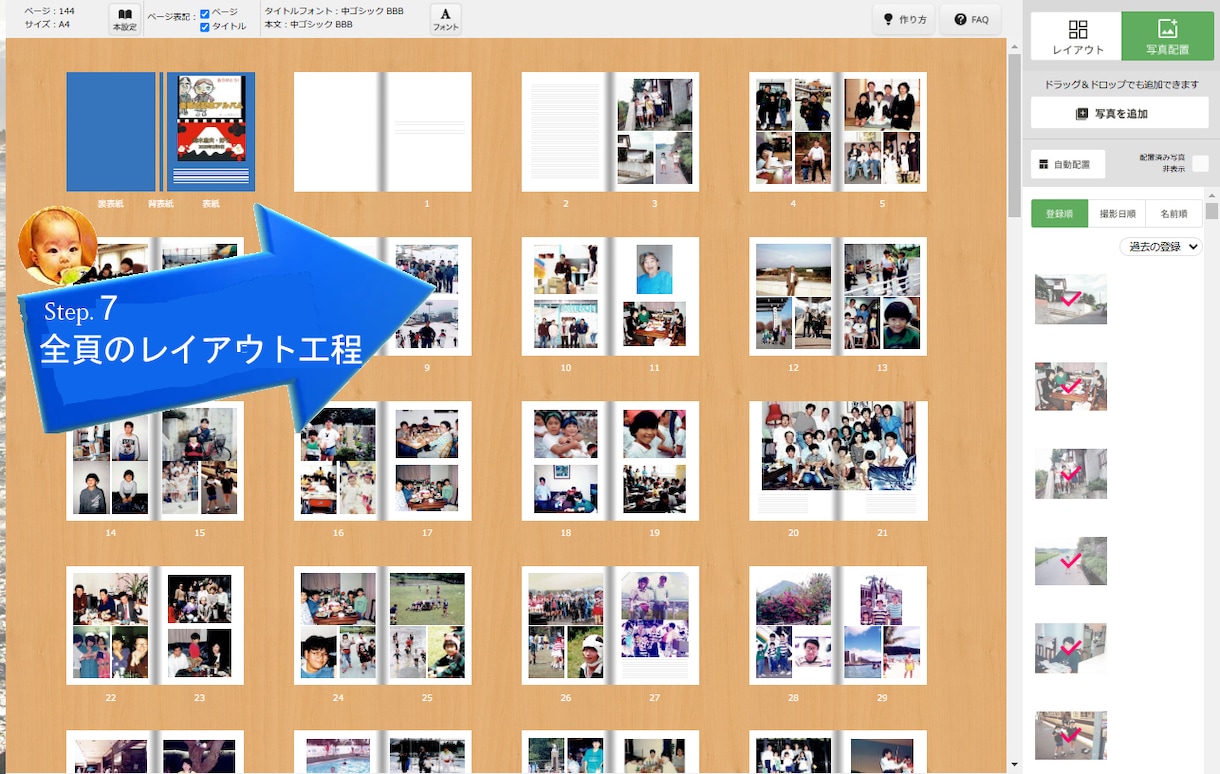Open page 17 thumbnail
This screenshot has width=1220, height=774.
tap(427, 461)
